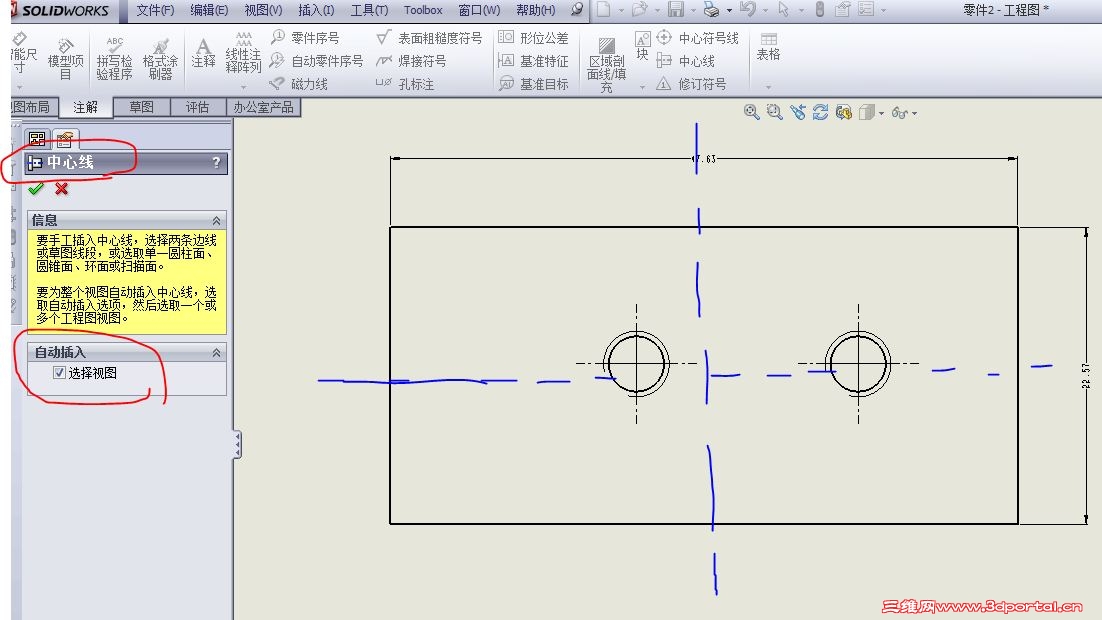Insert Surface Finish symbol (表面粗糙度符号)
1102x620 pixels.
pos(429,37)
